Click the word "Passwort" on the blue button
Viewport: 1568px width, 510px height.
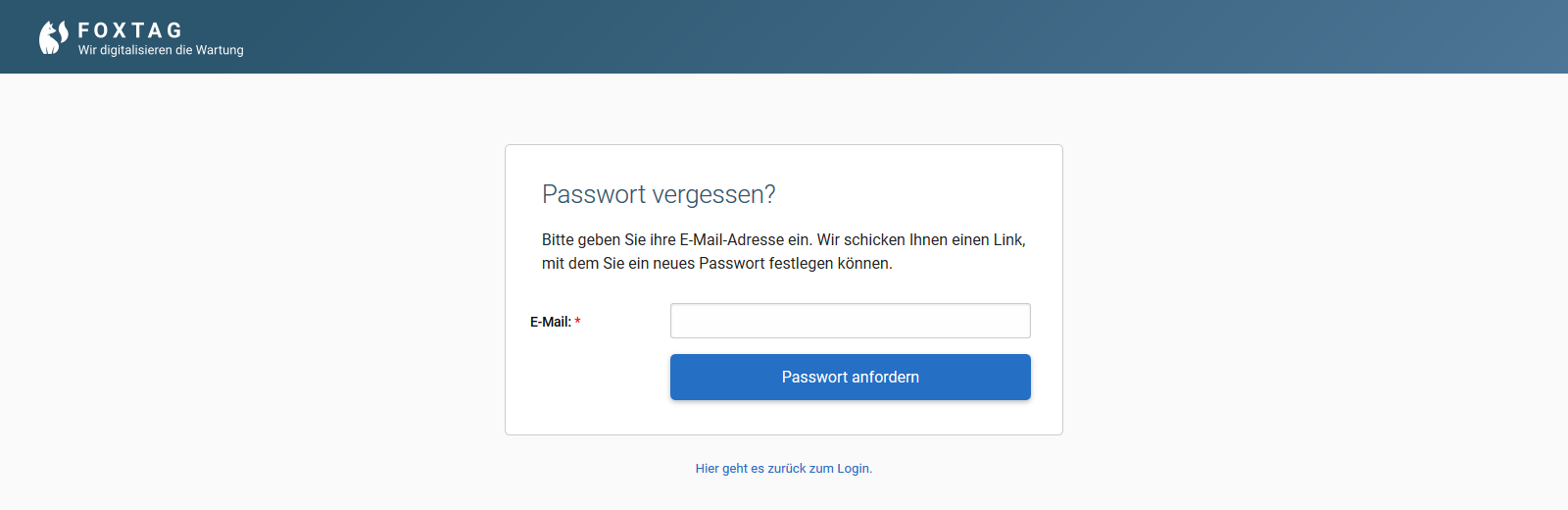tap(814, 377)
